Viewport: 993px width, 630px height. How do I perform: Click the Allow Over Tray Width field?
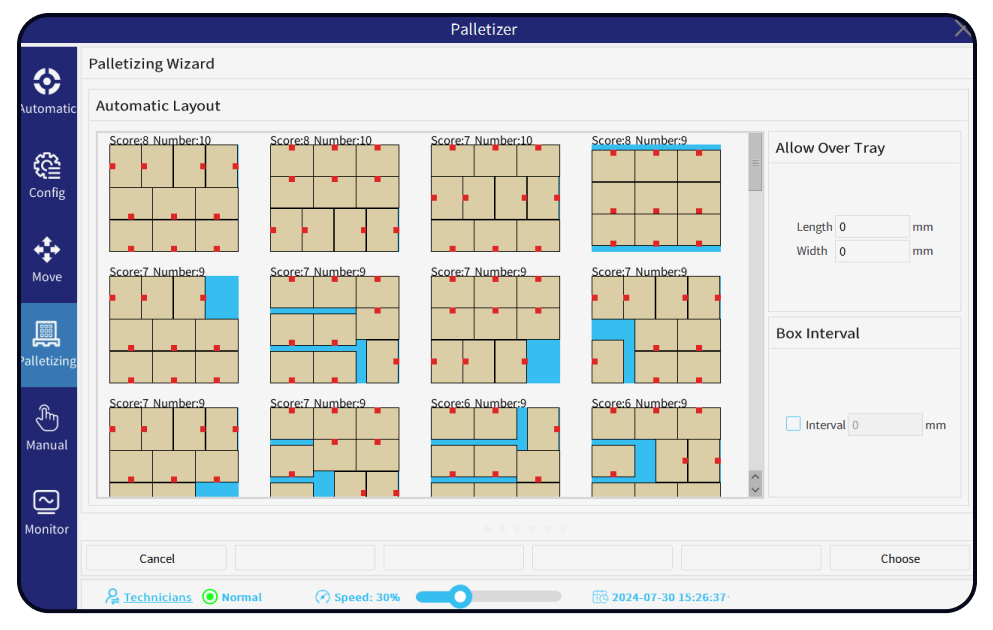pyautogui.click(x=872, y=251)
